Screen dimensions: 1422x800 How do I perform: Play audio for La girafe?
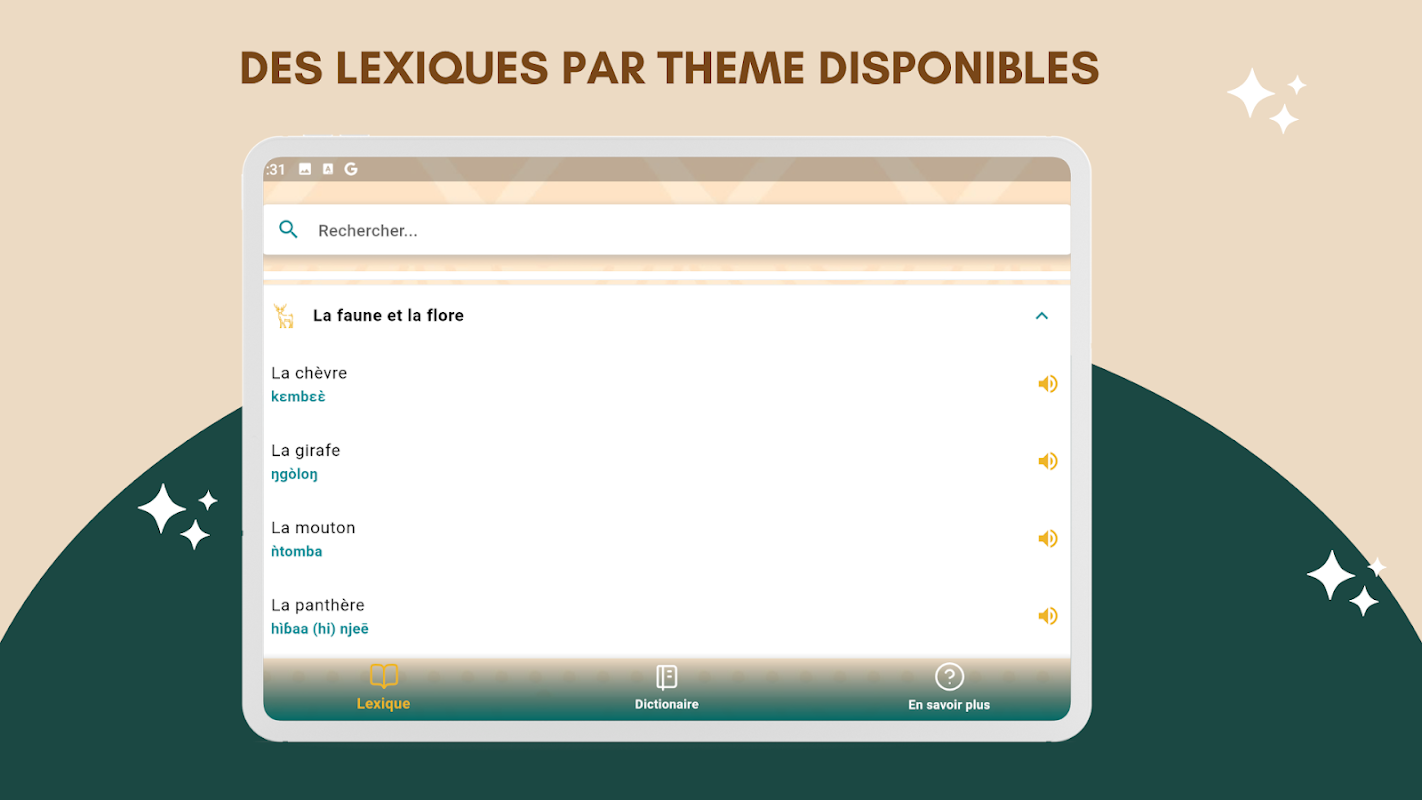pos(1047,461)
